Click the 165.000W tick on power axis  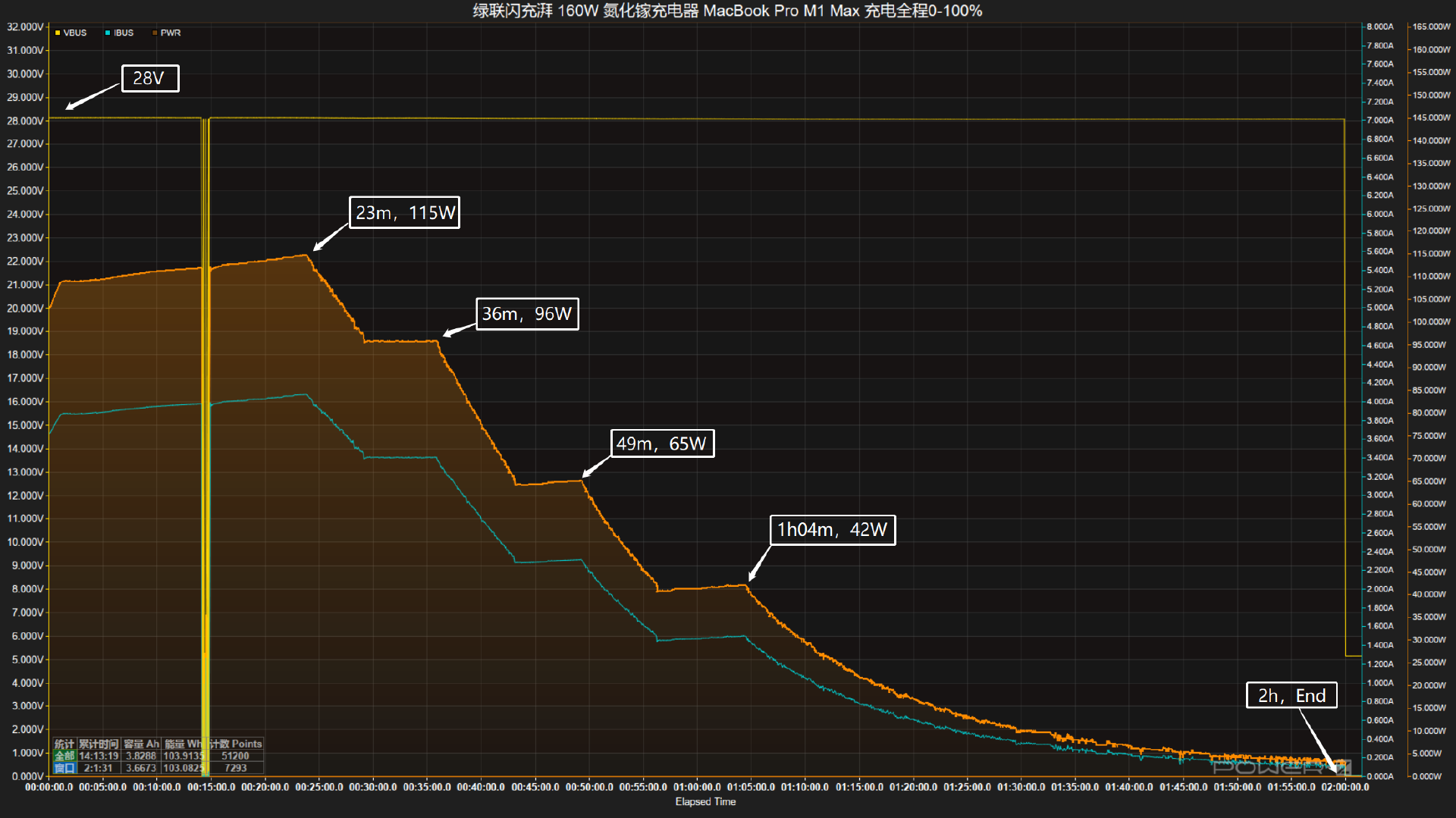[x=1431, y=27]
